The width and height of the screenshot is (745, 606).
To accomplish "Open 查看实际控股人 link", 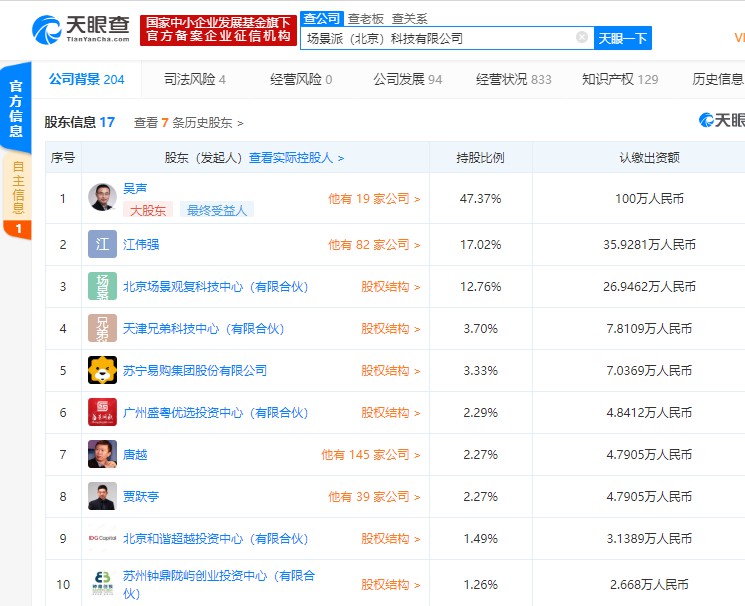I will tap(296, 158).
